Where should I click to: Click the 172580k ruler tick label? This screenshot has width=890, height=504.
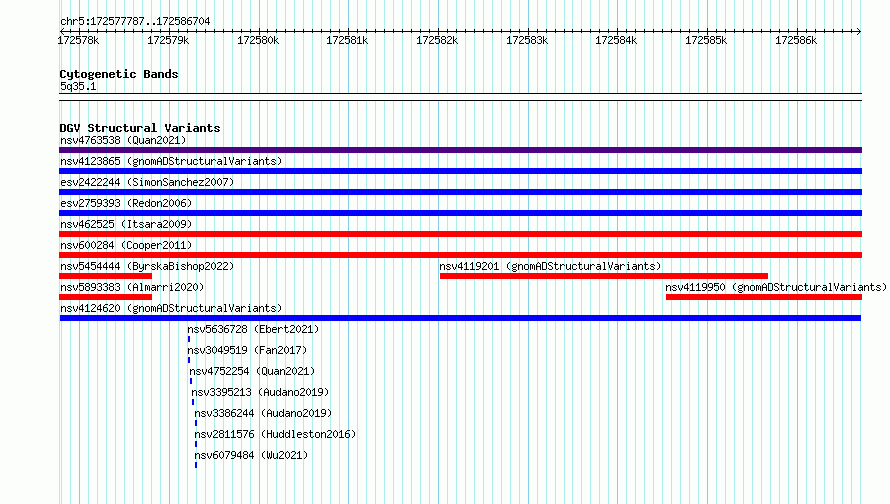pyautogui.click(x=258, y=40)
